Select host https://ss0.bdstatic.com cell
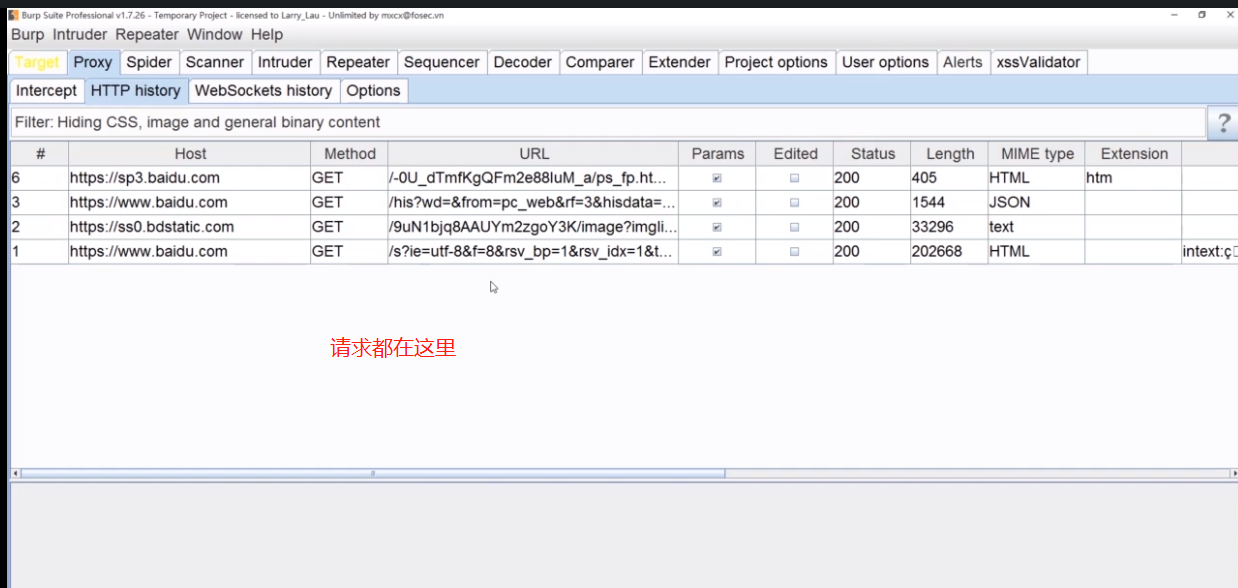 tap(190, 227)
